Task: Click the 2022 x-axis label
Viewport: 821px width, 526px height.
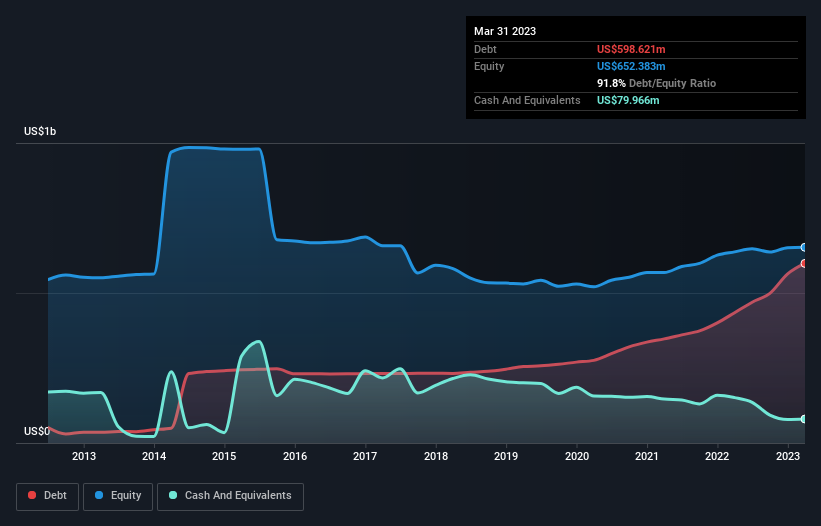Action: click(717, 456)
